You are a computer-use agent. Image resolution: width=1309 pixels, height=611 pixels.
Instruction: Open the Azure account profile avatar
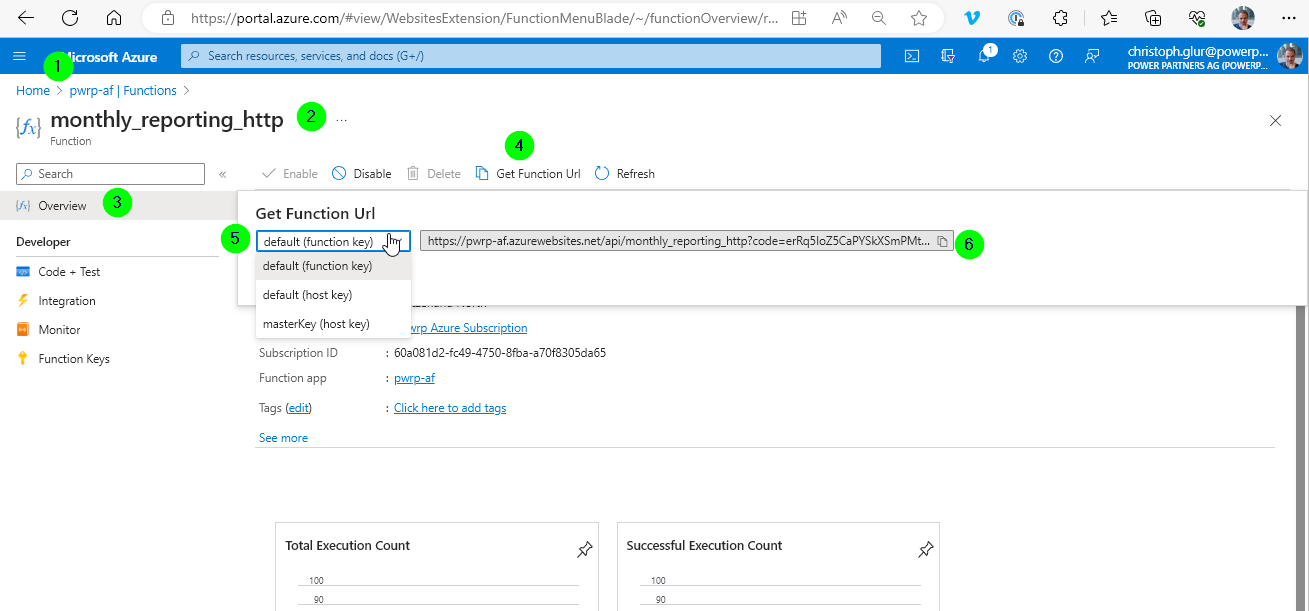point(1290,56)
